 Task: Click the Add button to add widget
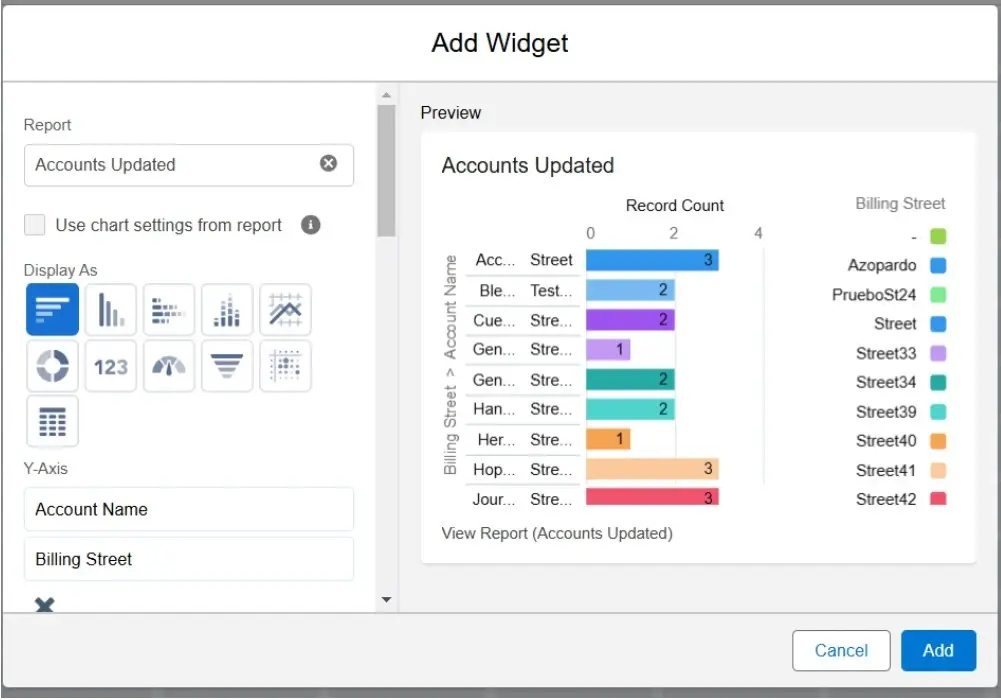[x=937, y=650]
